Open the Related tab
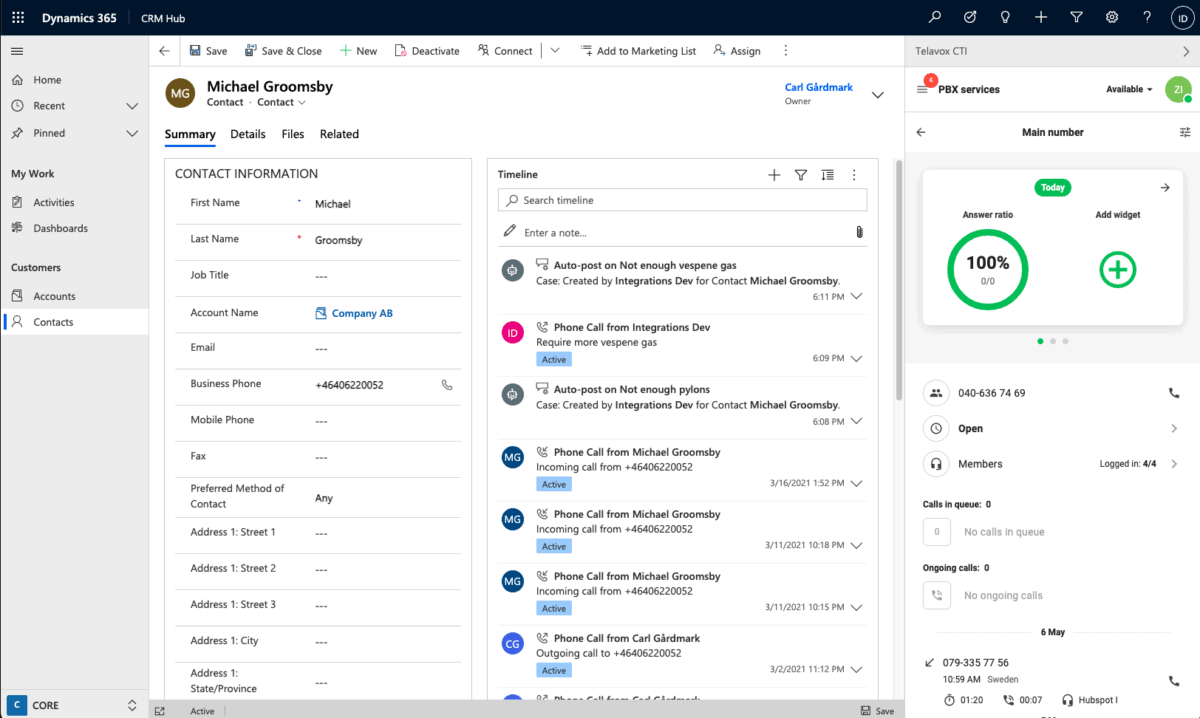 point(339,134)
